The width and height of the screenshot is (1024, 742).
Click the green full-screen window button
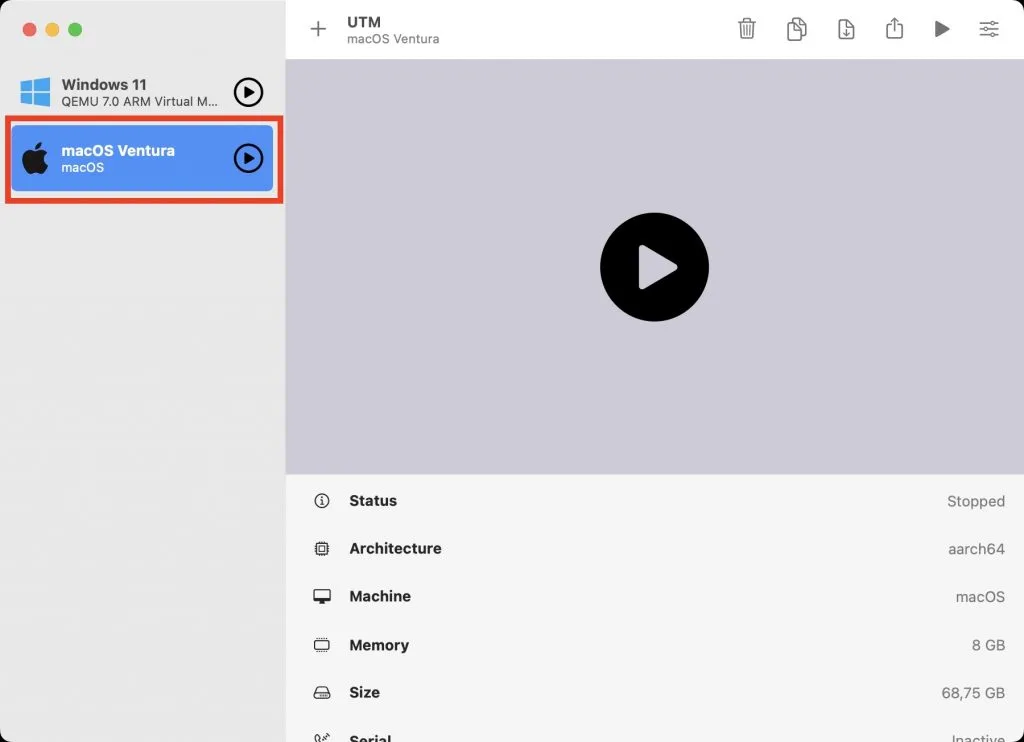(x=75, y=29)
